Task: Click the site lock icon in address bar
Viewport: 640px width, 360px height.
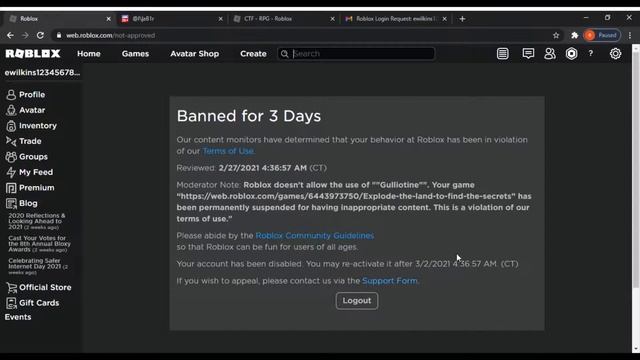Action: tap(59, 36)
